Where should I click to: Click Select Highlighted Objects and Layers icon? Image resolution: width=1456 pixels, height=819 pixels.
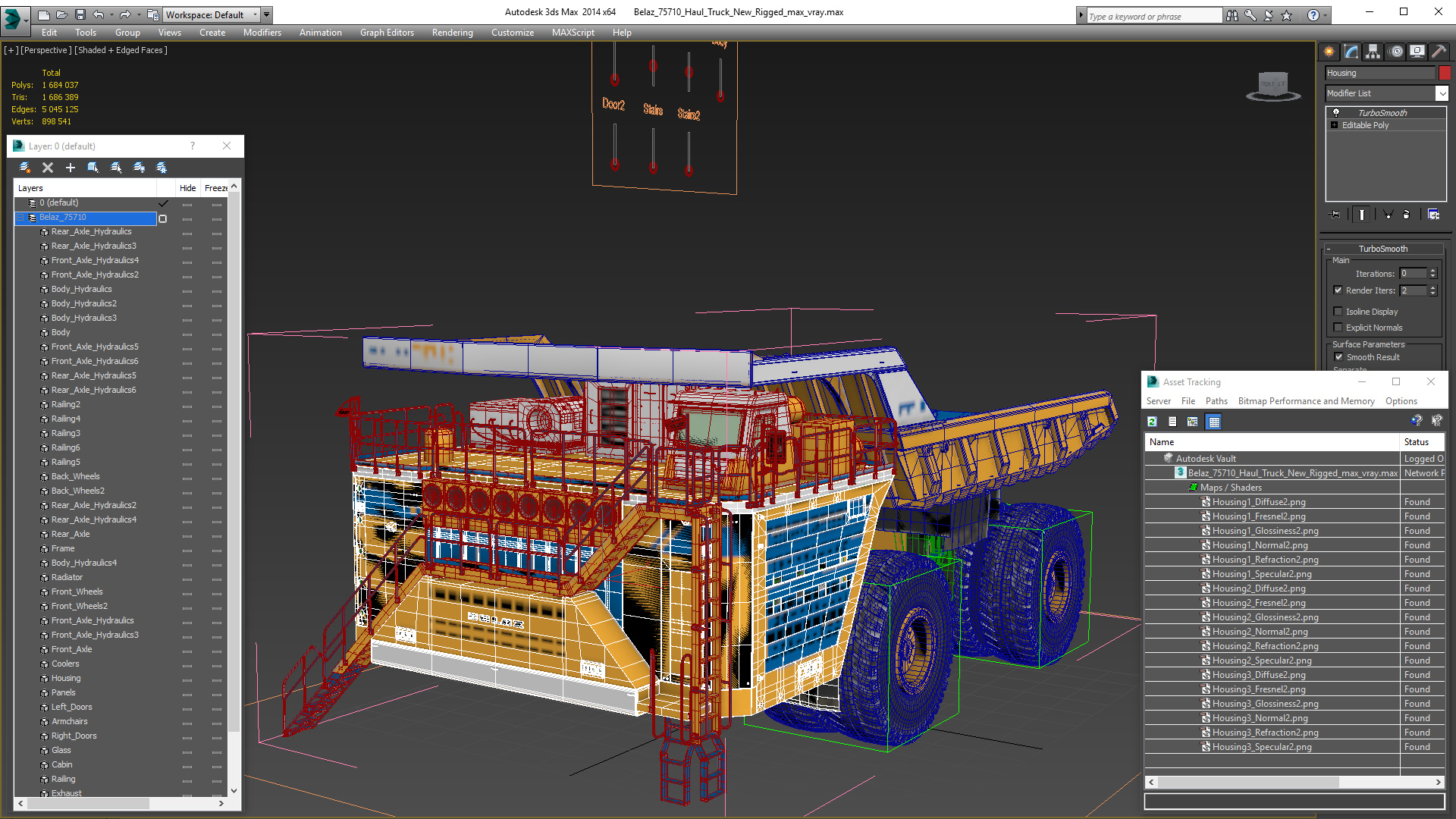(93, 168)
